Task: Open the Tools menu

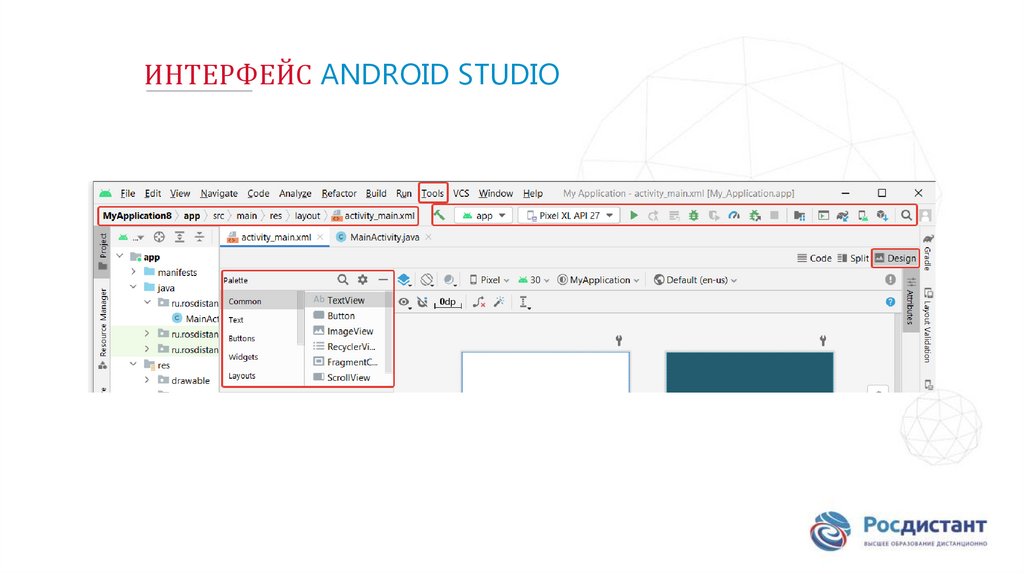Action: point(432,193)
